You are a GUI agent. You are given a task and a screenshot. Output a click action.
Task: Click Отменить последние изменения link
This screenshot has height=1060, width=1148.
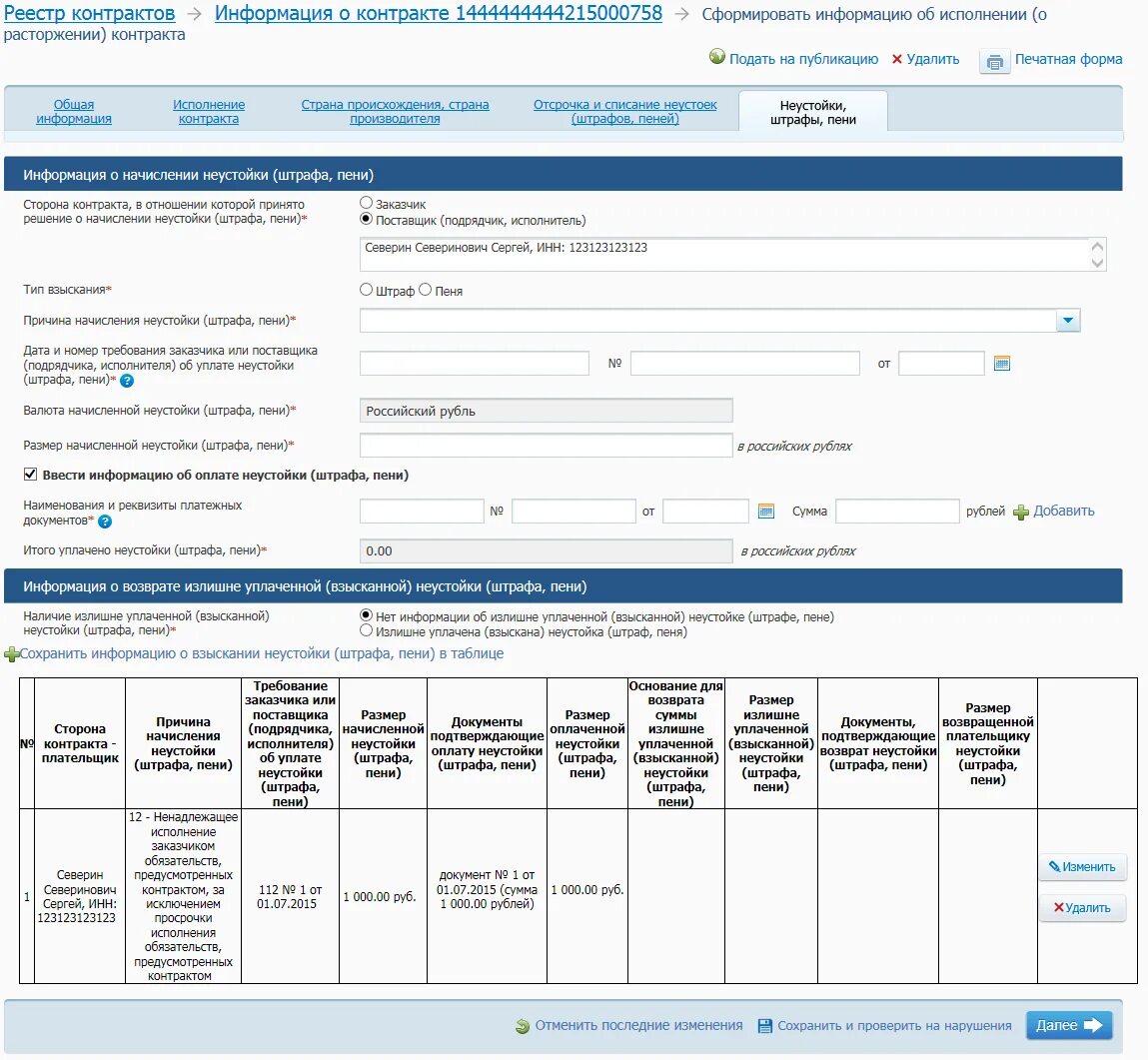(x=638, y=1026)
